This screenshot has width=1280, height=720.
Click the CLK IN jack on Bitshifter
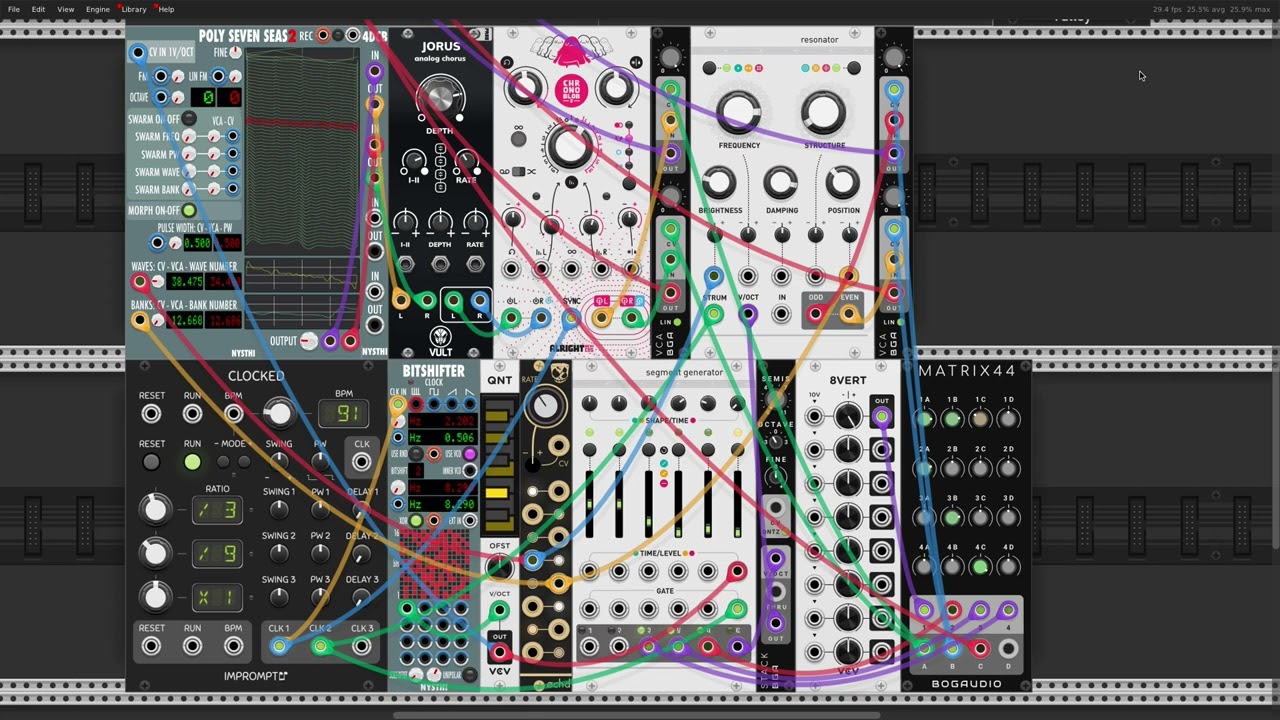click(398, 404)
